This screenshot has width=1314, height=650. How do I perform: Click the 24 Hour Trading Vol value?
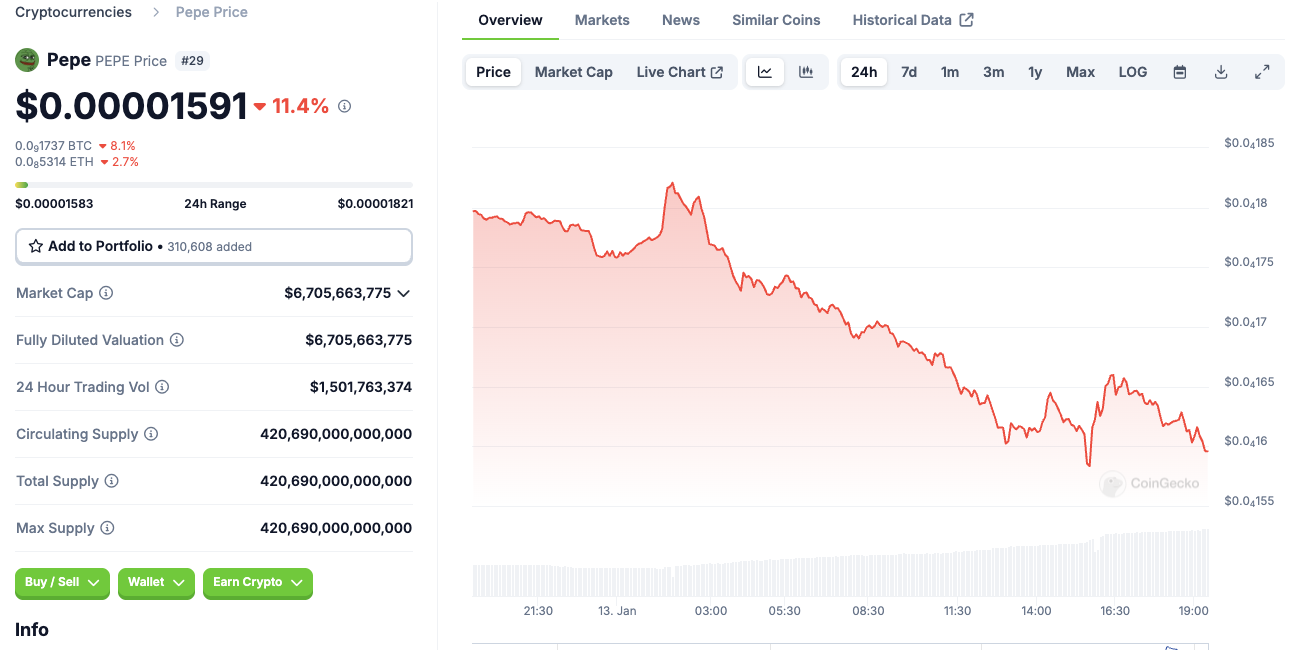361,387
